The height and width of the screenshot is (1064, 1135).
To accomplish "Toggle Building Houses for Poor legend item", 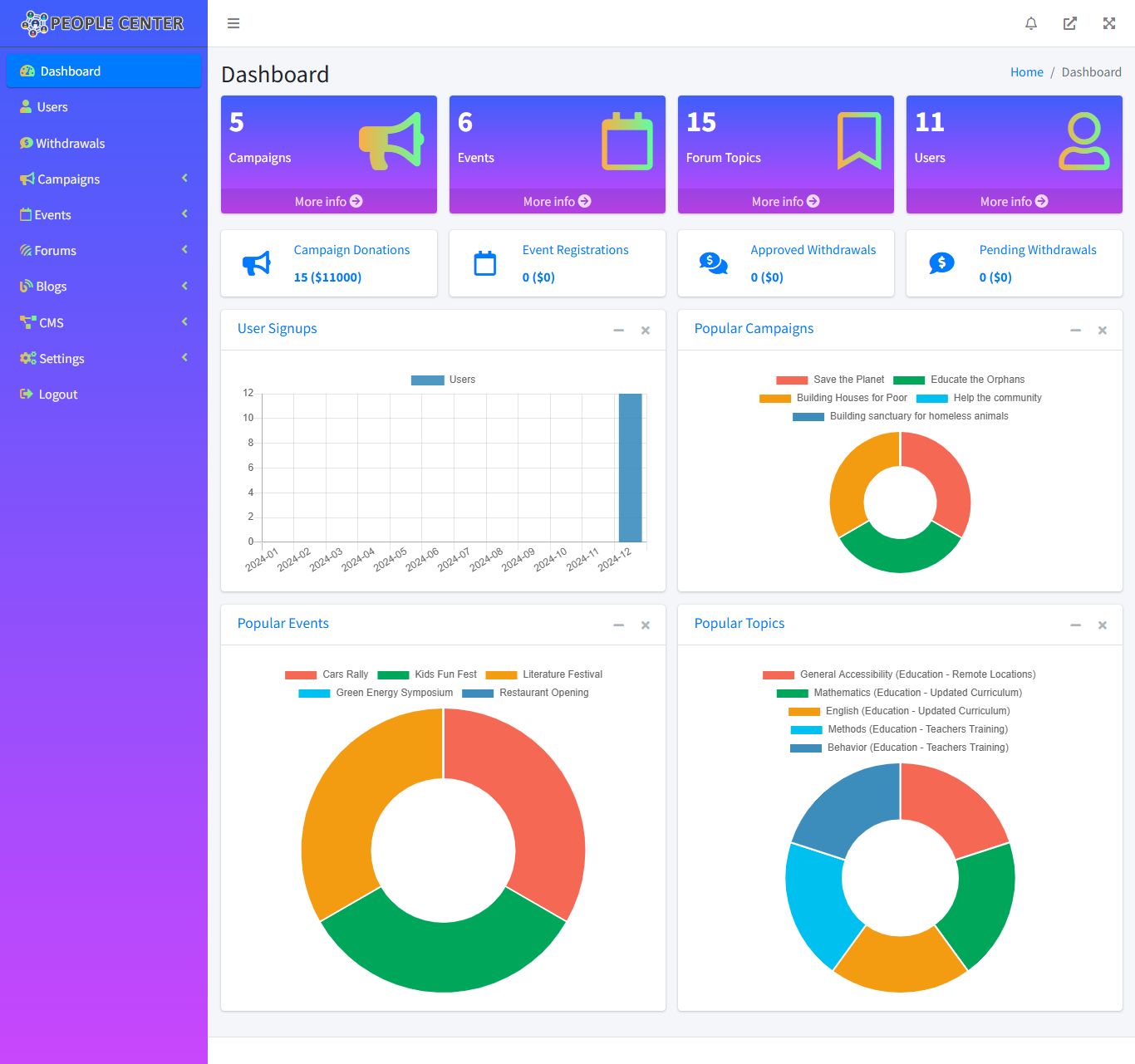I will coord(833,398).
